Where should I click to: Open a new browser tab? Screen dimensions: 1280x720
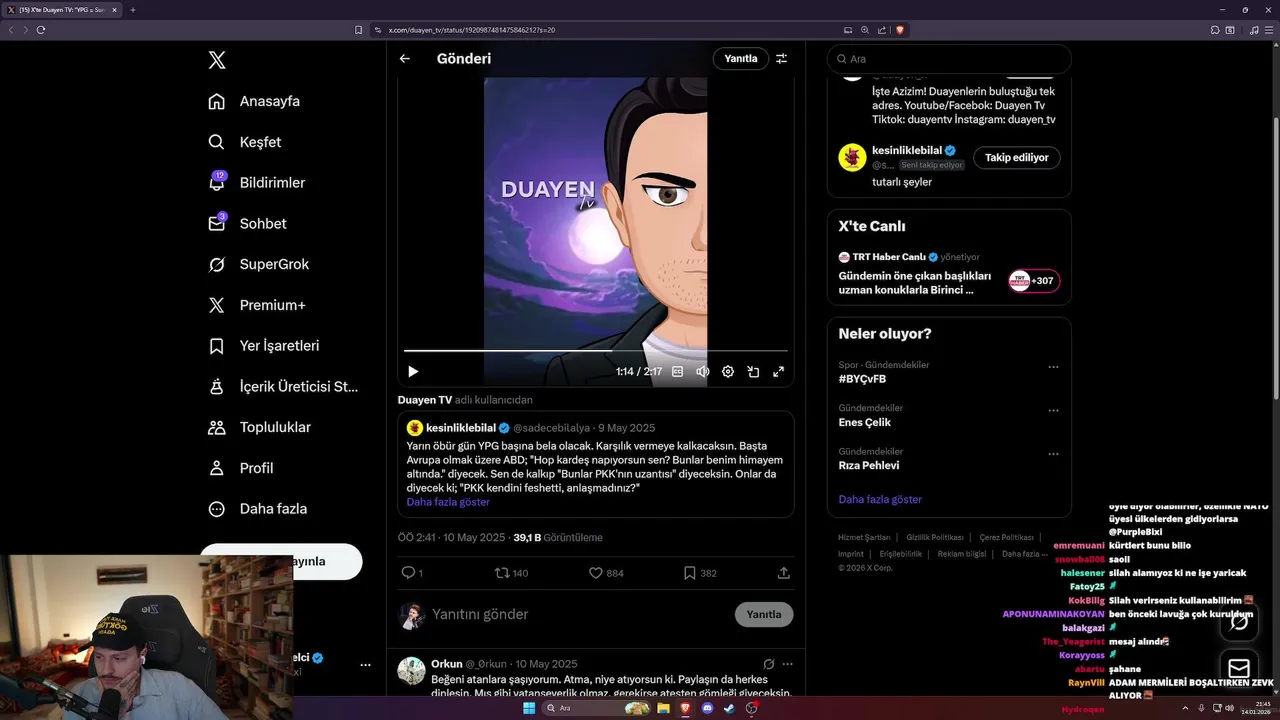132,10
